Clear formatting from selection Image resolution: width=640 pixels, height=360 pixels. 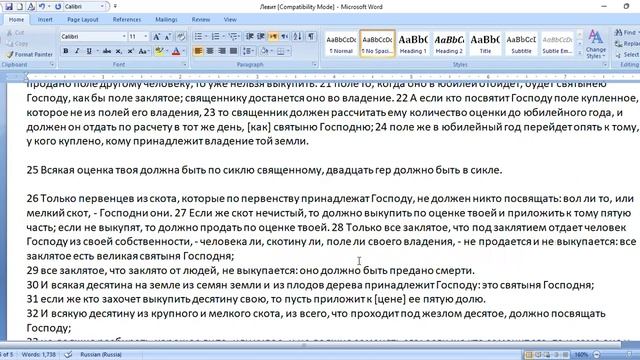point(181,37)
